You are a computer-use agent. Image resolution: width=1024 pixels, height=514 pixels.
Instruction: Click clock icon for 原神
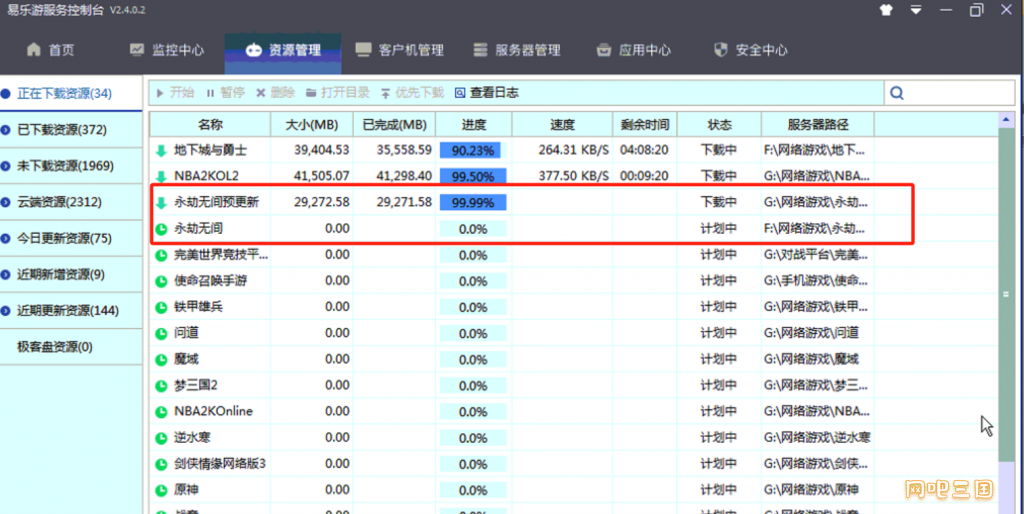pyautogui.click(x=161, y=490)
